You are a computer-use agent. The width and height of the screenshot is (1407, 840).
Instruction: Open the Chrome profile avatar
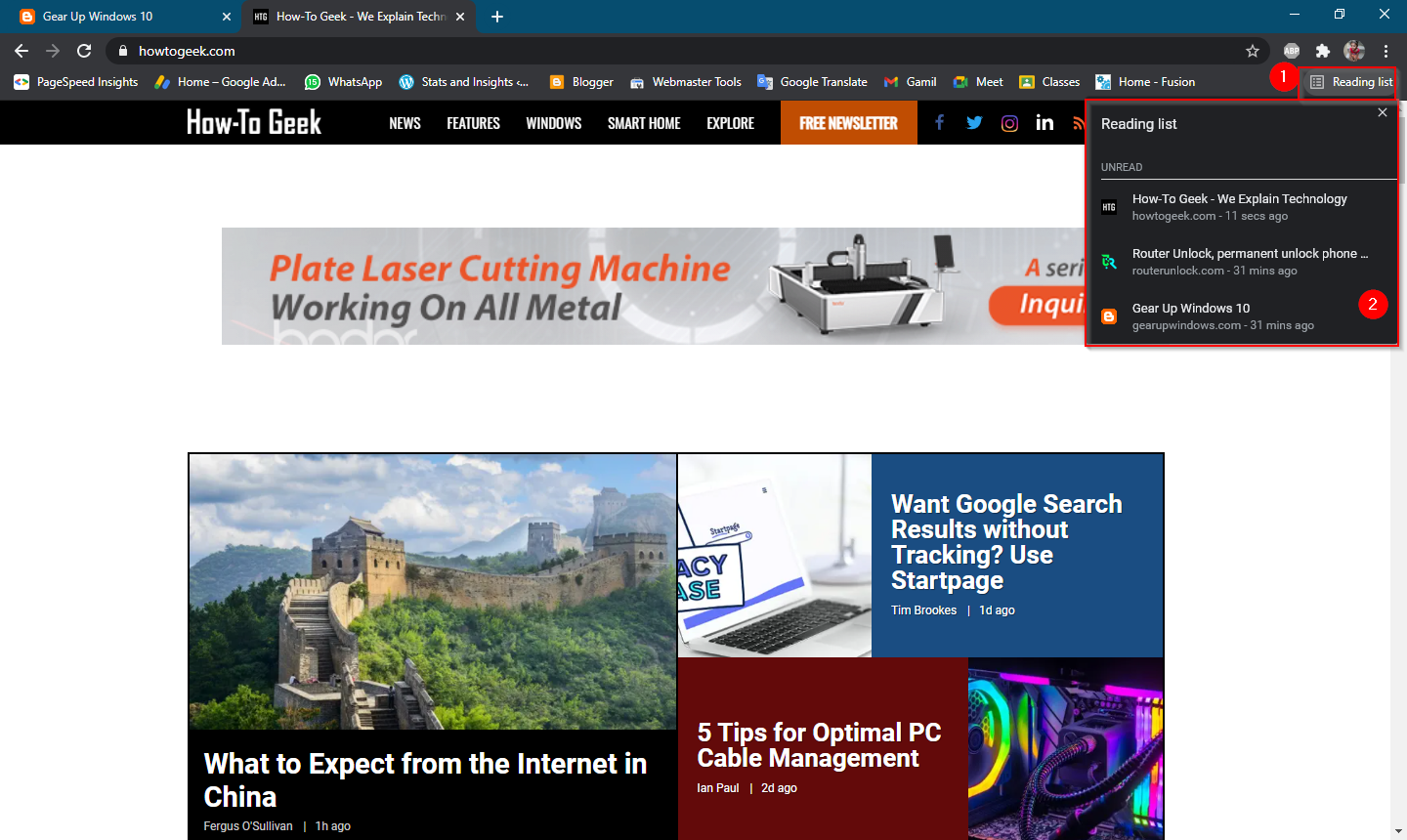(x=1354, y=51)
